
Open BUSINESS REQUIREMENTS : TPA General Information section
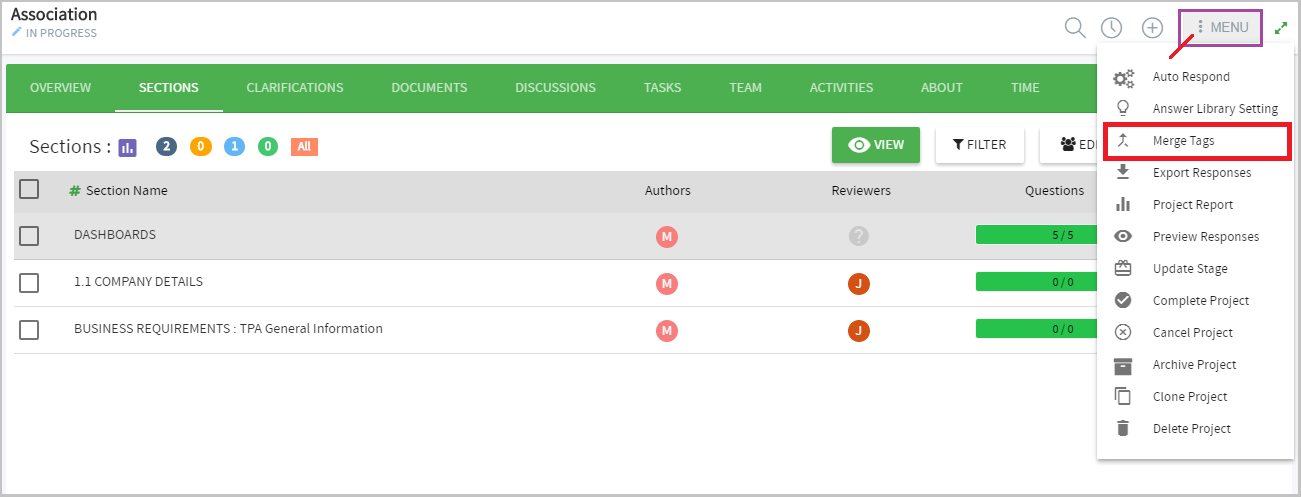click(228, 329)
